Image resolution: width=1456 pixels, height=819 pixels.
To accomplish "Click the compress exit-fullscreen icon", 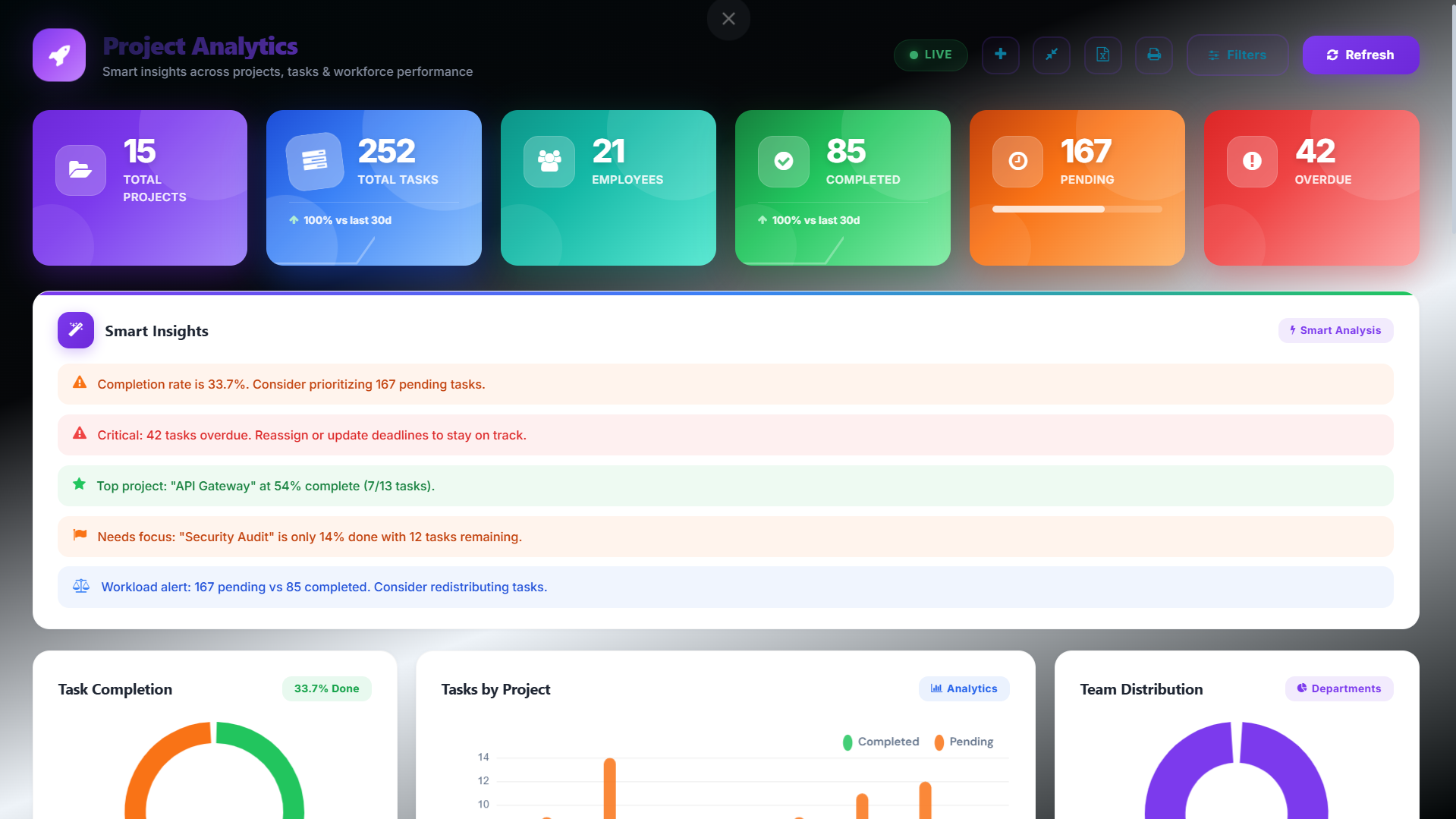I will coord(1051,55).
